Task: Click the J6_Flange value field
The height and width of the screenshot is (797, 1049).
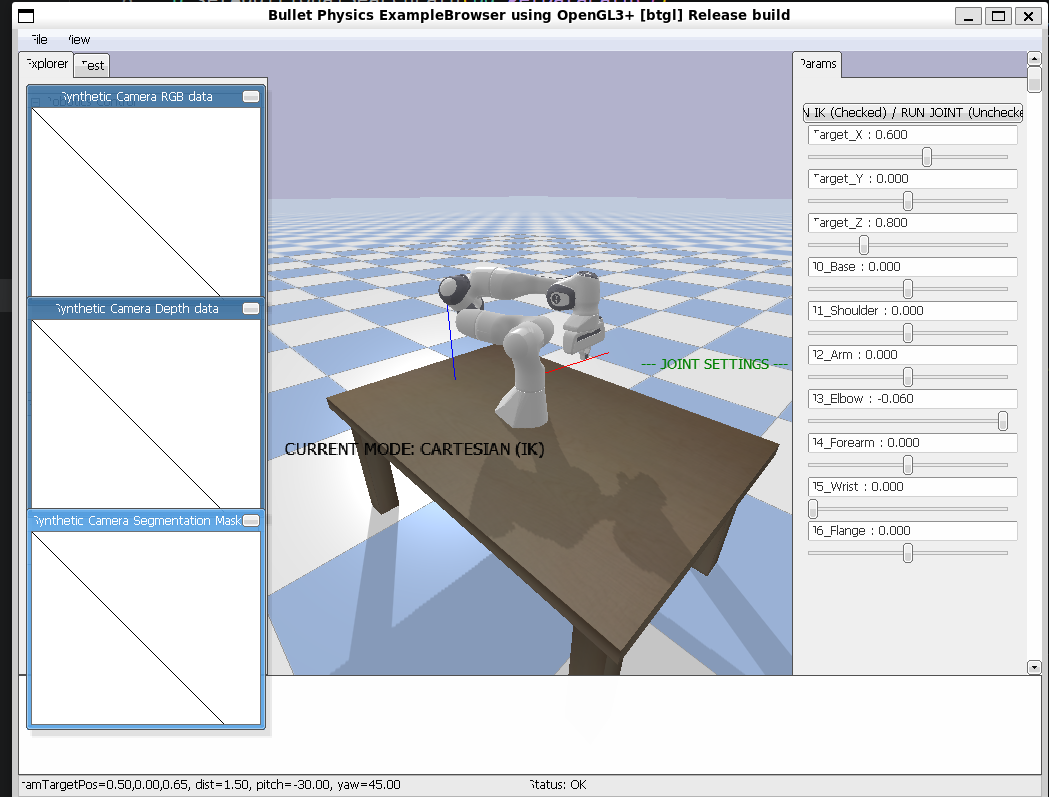Action: point(913,531)
